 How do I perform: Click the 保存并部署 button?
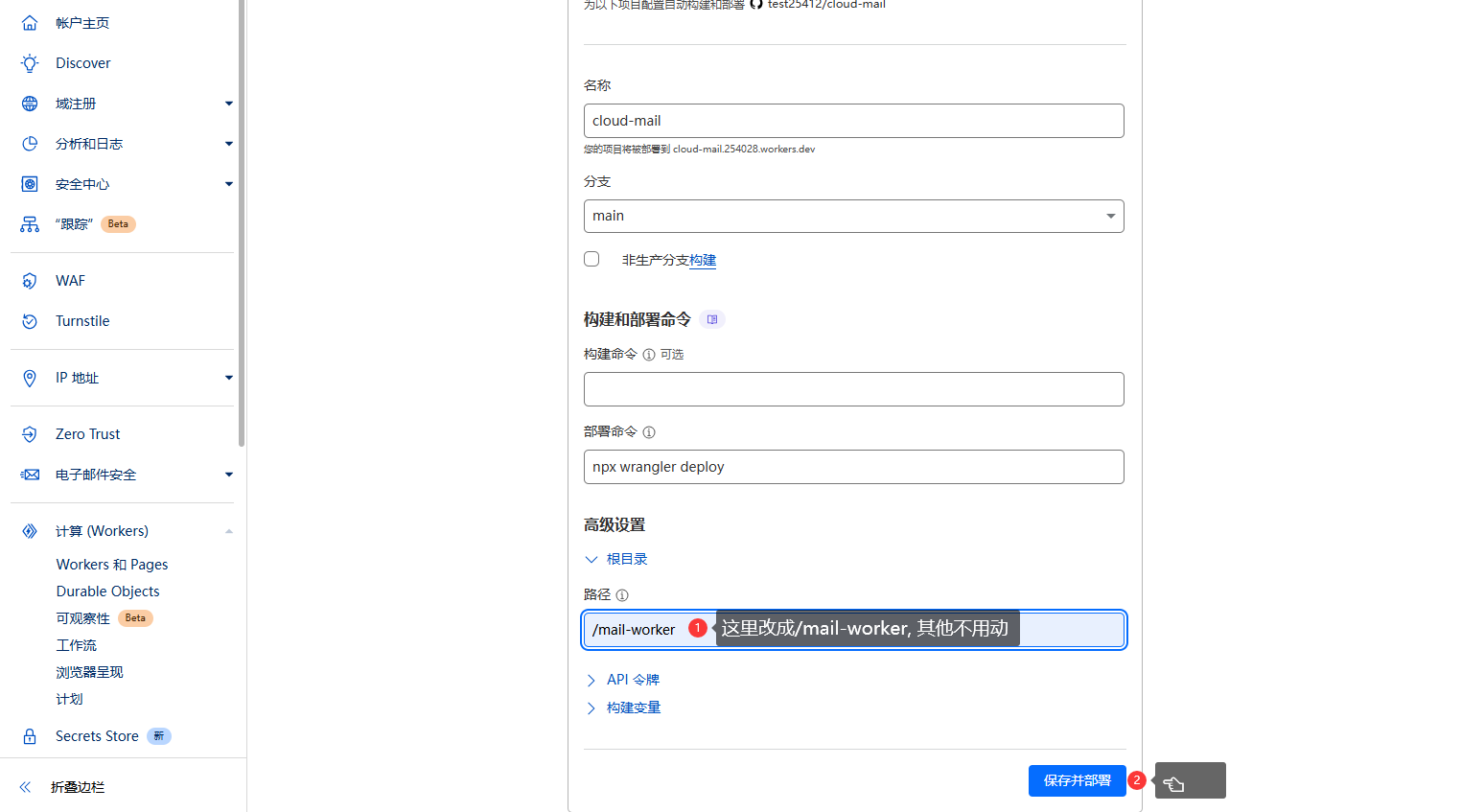[x=1077, y=780]
